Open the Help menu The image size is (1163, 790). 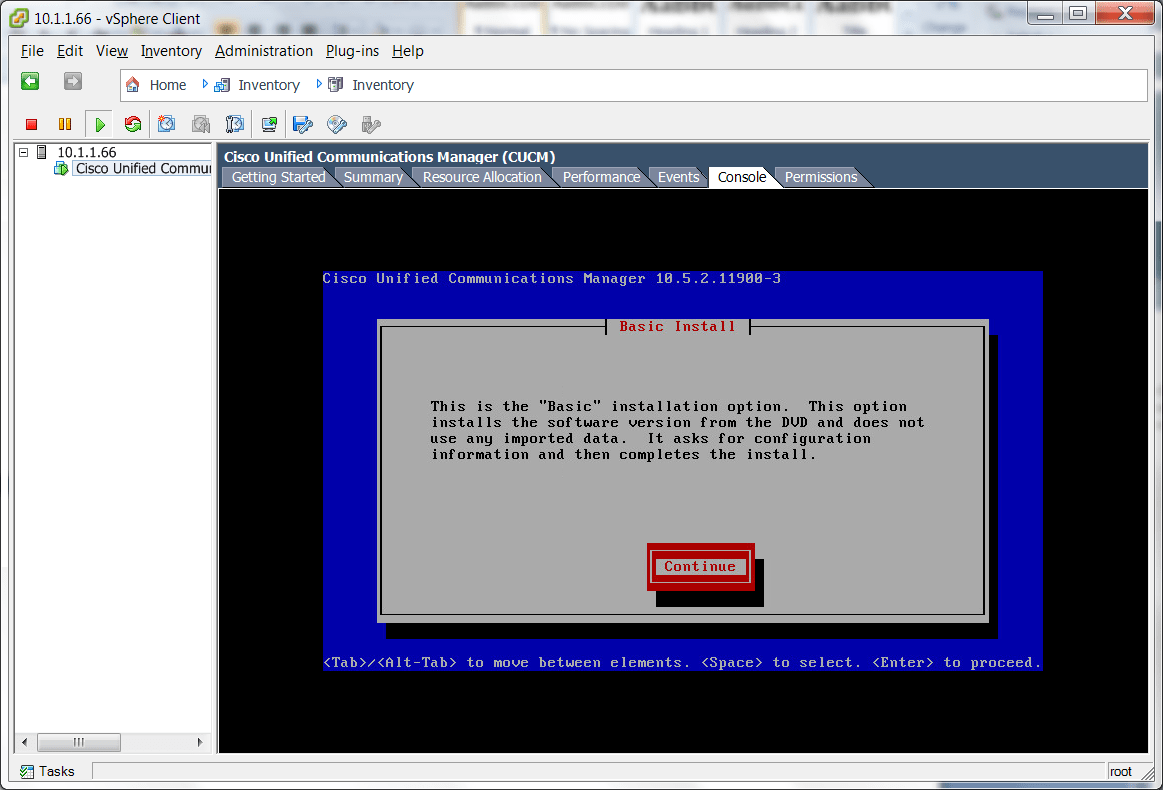point(408,51)
